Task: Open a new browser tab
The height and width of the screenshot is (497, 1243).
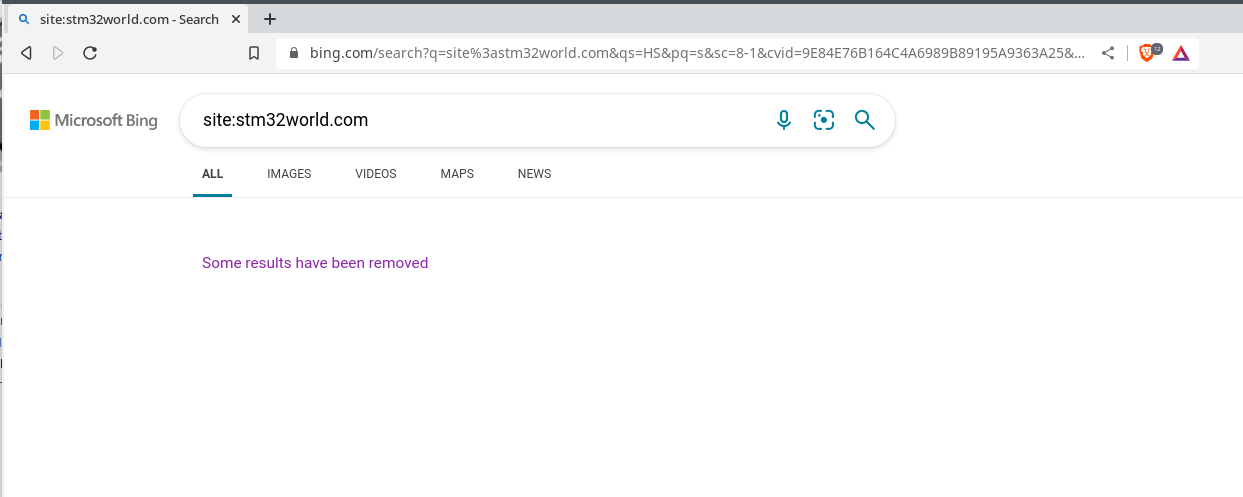Action: tap(270, 19)
